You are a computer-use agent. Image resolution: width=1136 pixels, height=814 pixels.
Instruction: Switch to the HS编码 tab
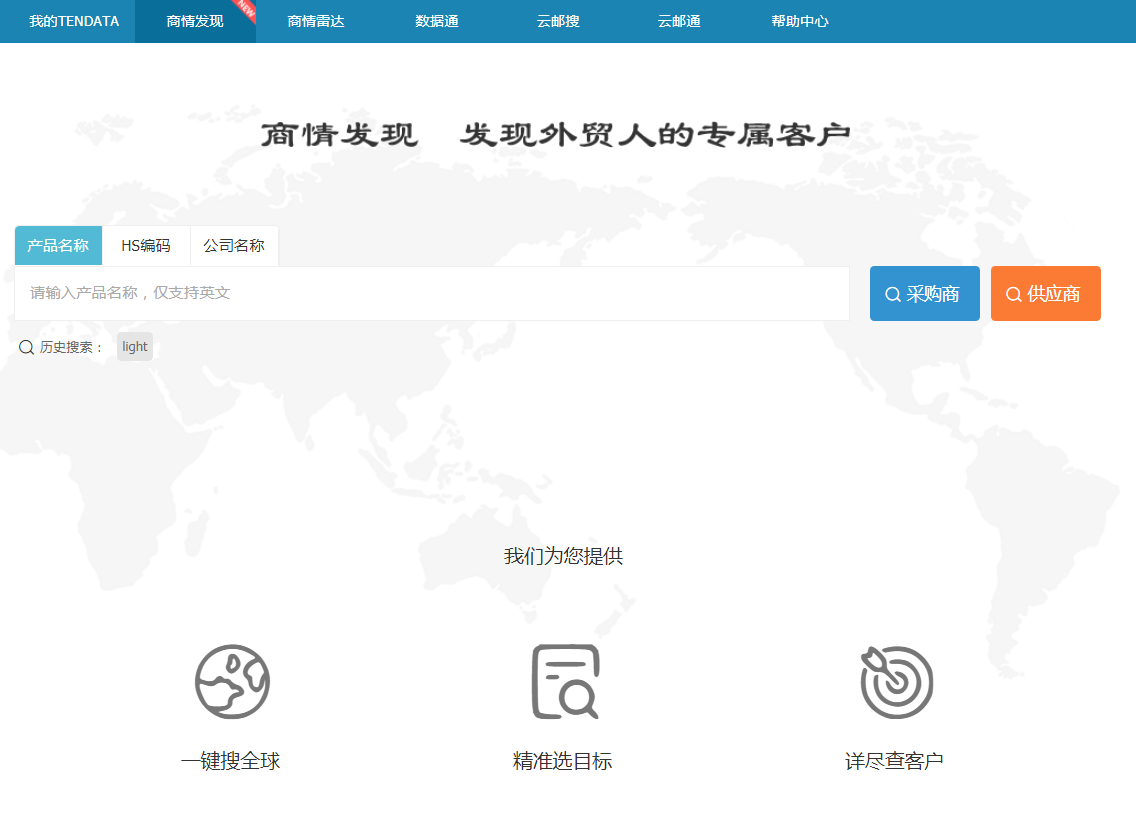click(x=144, y=245)
